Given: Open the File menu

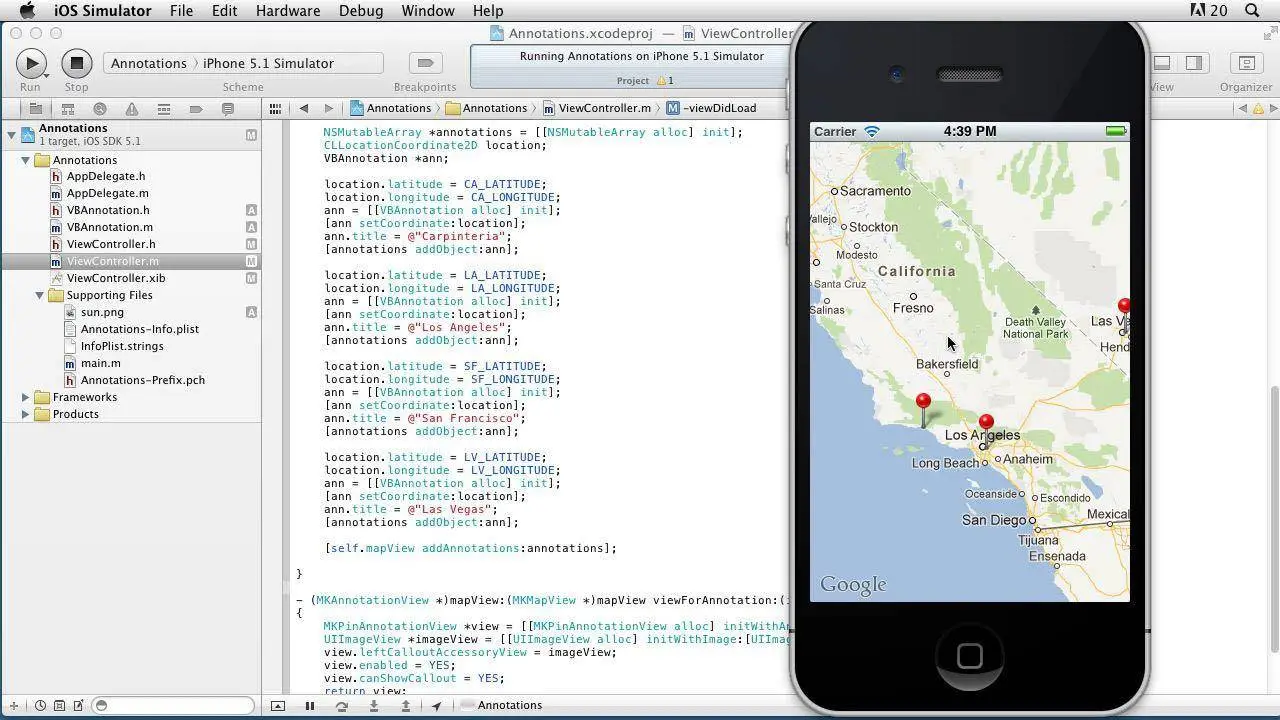Looking at the screenshot, I should 181,11.
